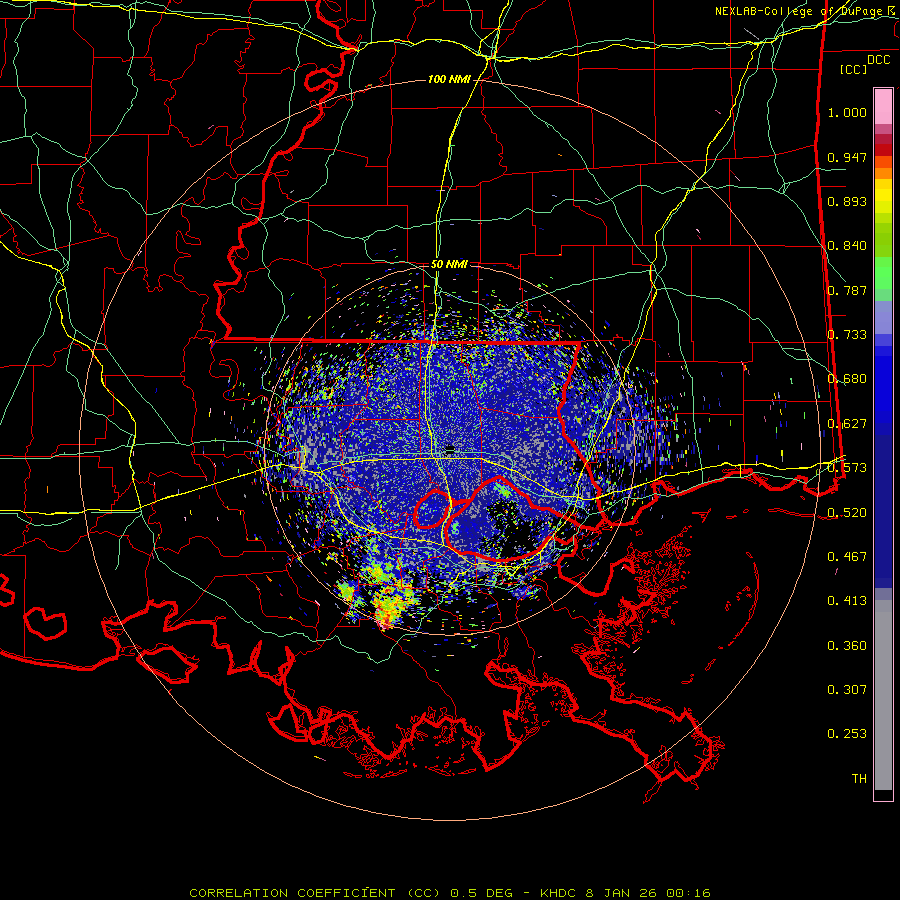Select the 0.573 scale value
900x900 pixels.
click(x=847, y=468)
